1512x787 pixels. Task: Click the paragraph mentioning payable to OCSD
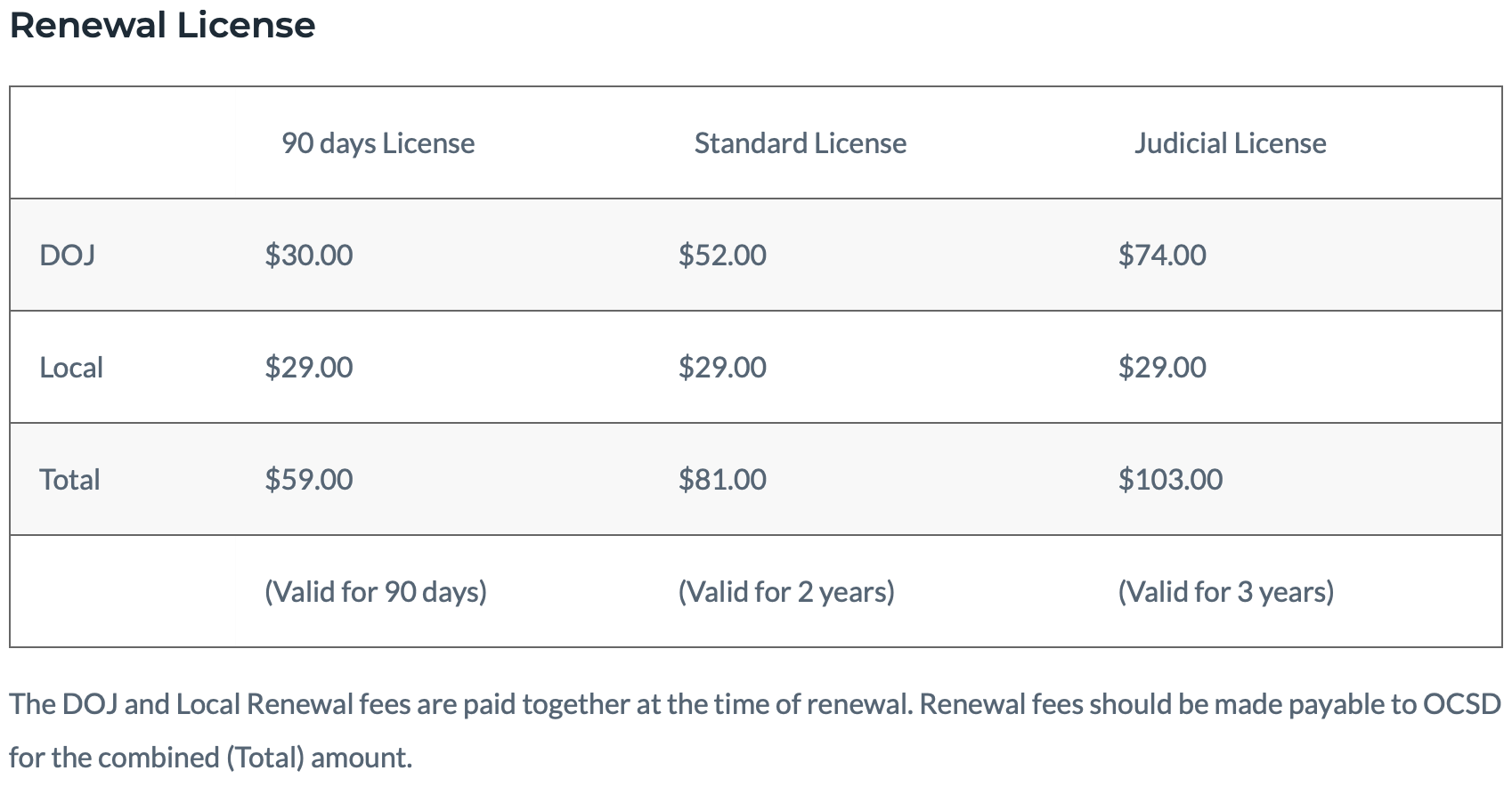pyautogui.click(x=755, y=731)
